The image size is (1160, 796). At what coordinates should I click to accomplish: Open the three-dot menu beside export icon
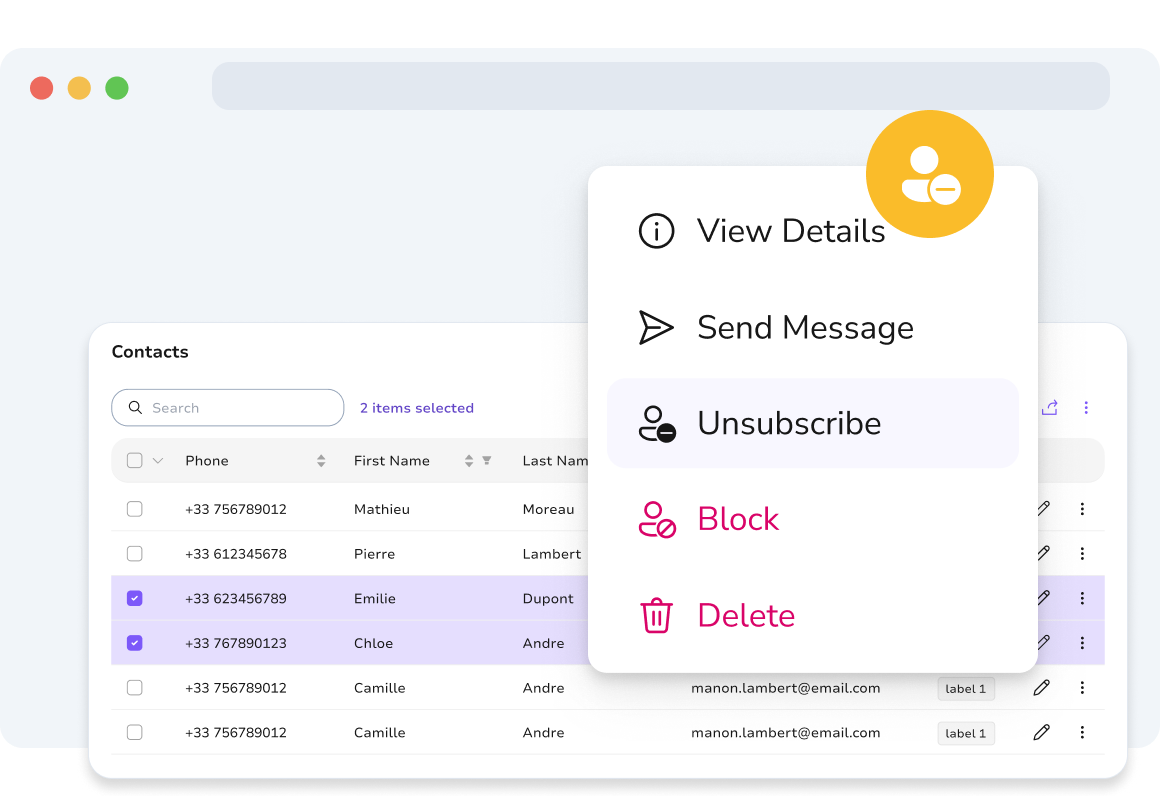click(x=1085, y=408)
